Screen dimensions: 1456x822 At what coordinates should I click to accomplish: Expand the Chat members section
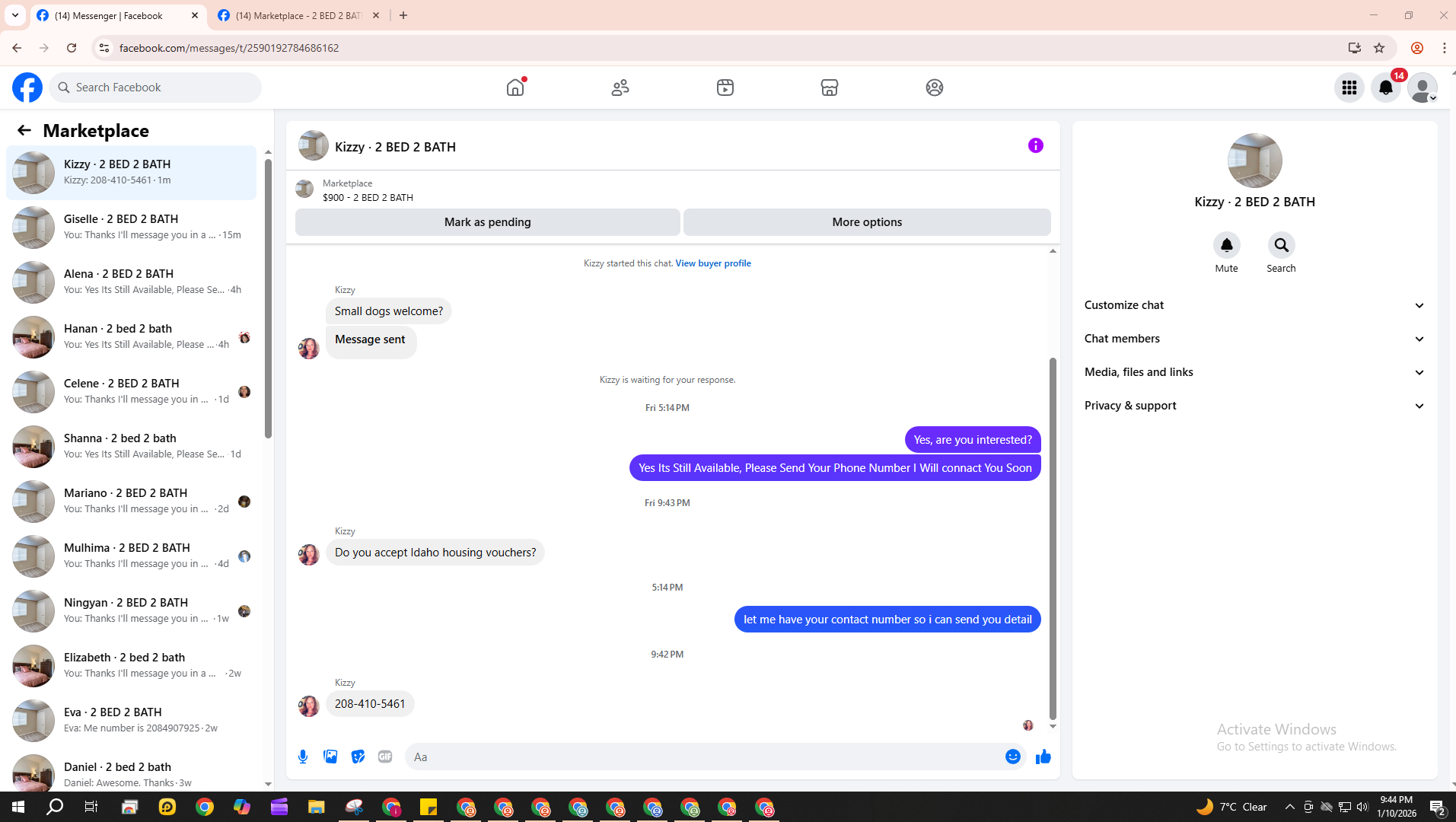(x=1254, y=339)
